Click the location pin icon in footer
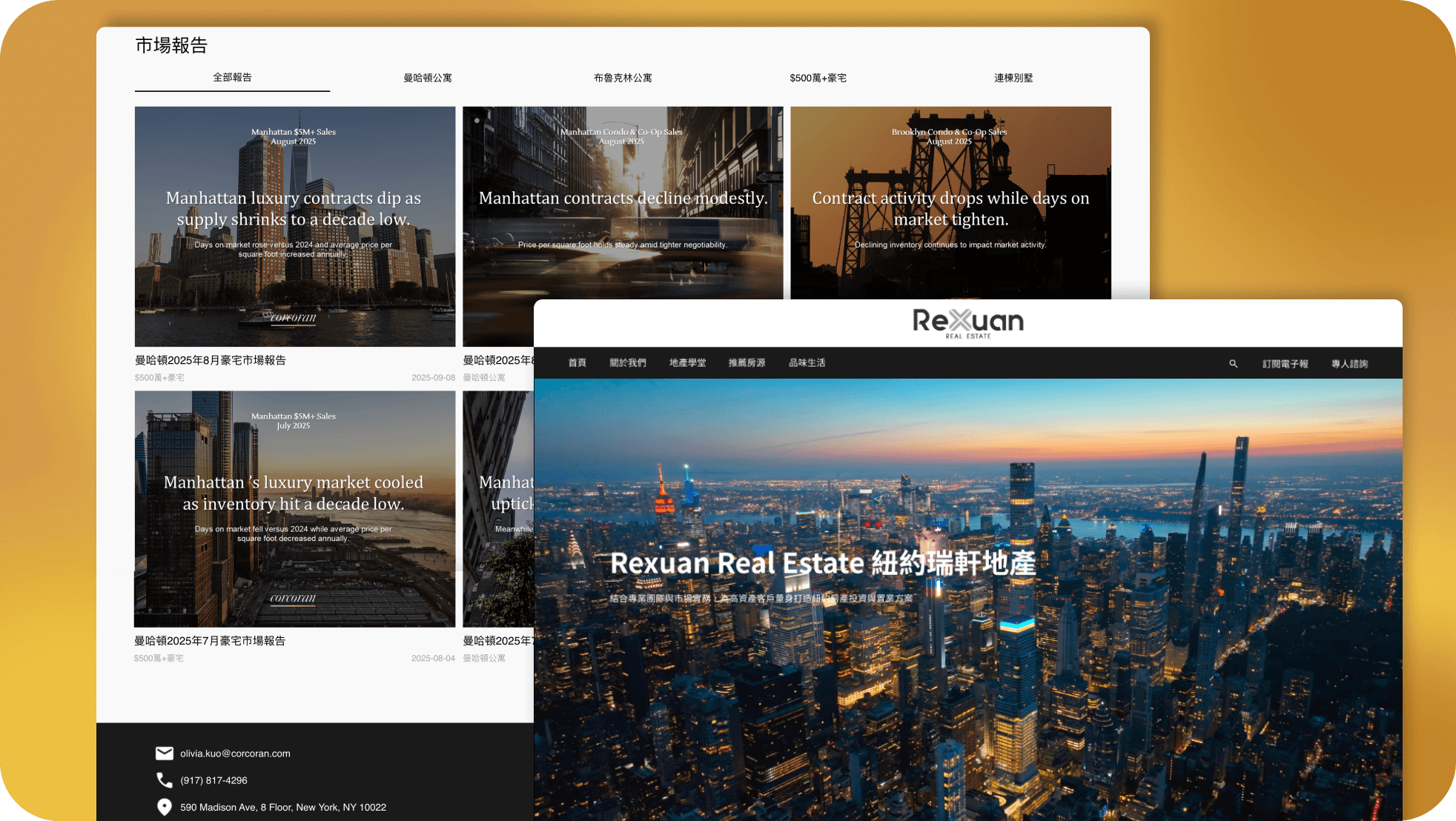 (x=165, y=807)
